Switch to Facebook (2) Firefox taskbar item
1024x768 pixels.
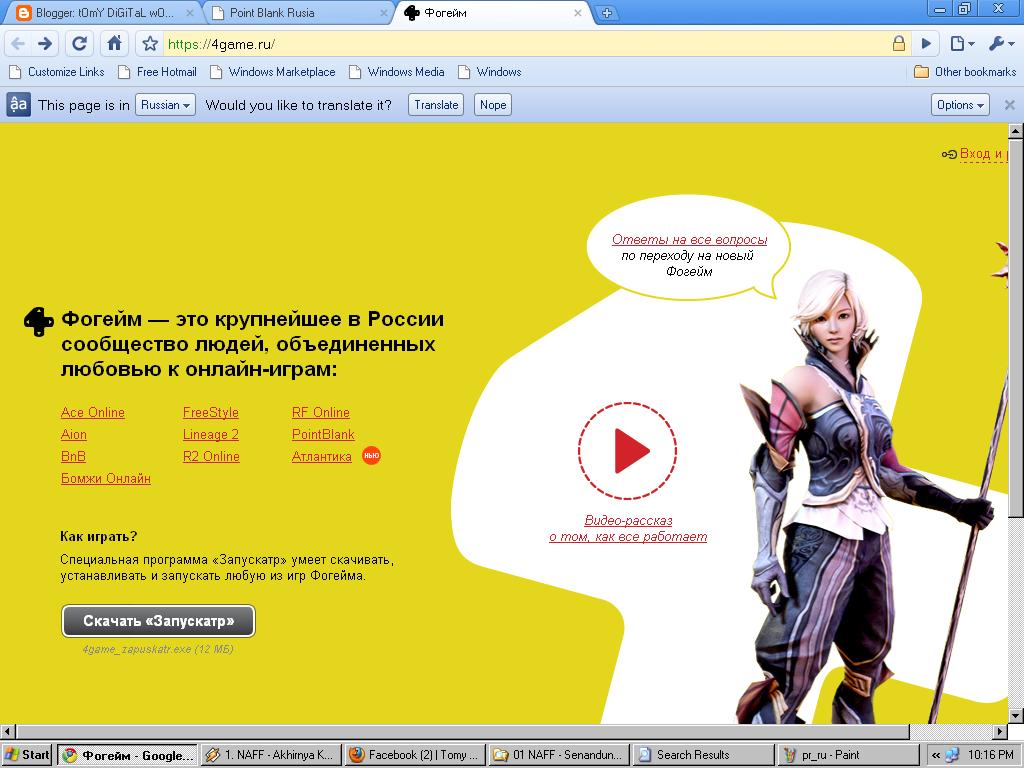point(415,755)
